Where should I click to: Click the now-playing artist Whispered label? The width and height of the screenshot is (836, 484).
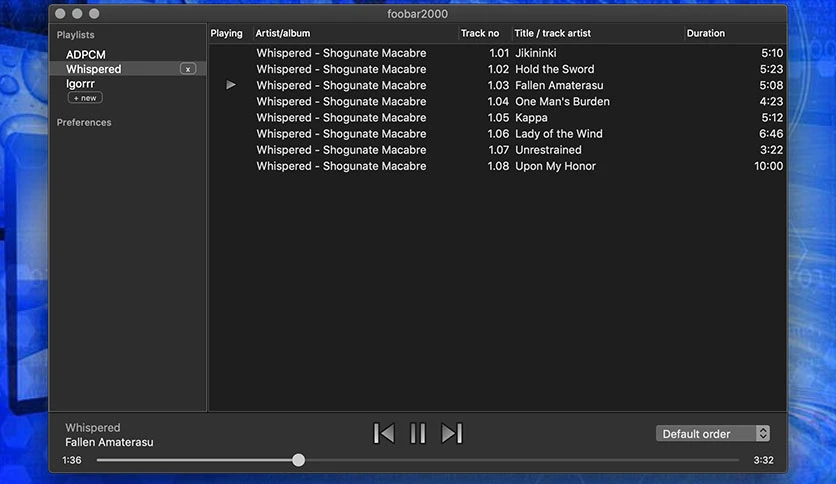(x=93, y=427)
